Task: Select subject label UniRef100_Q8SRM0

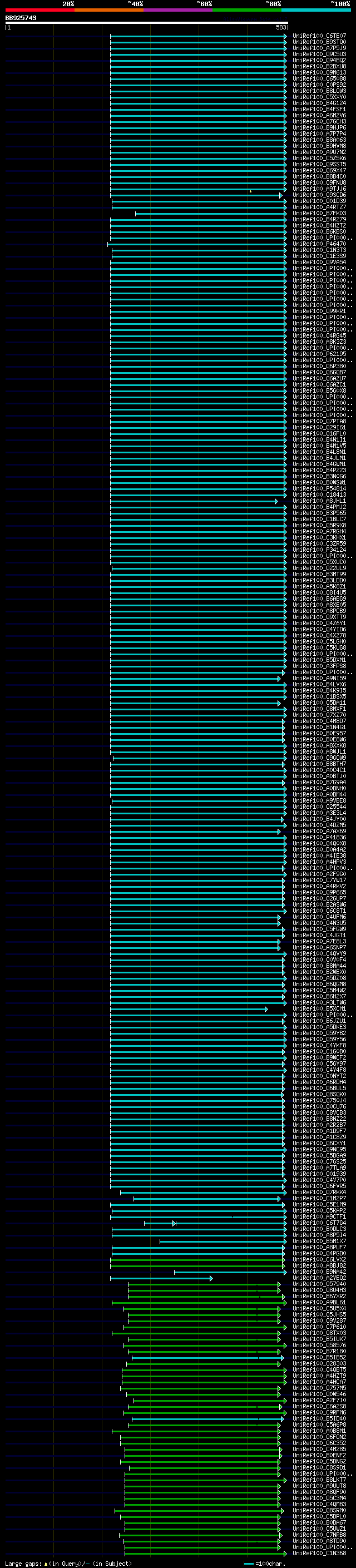Action: pos(319,1510)
